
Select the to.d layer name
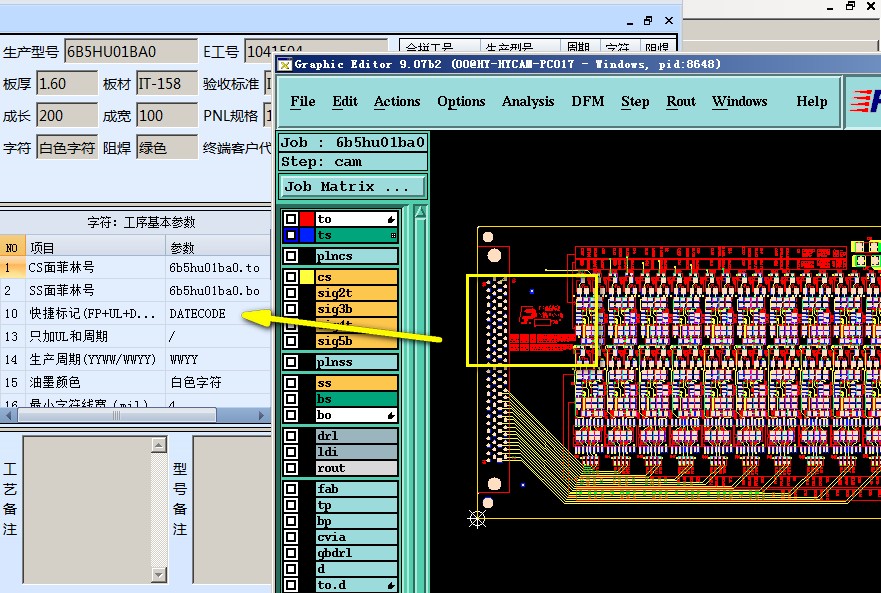click(357, 585)
